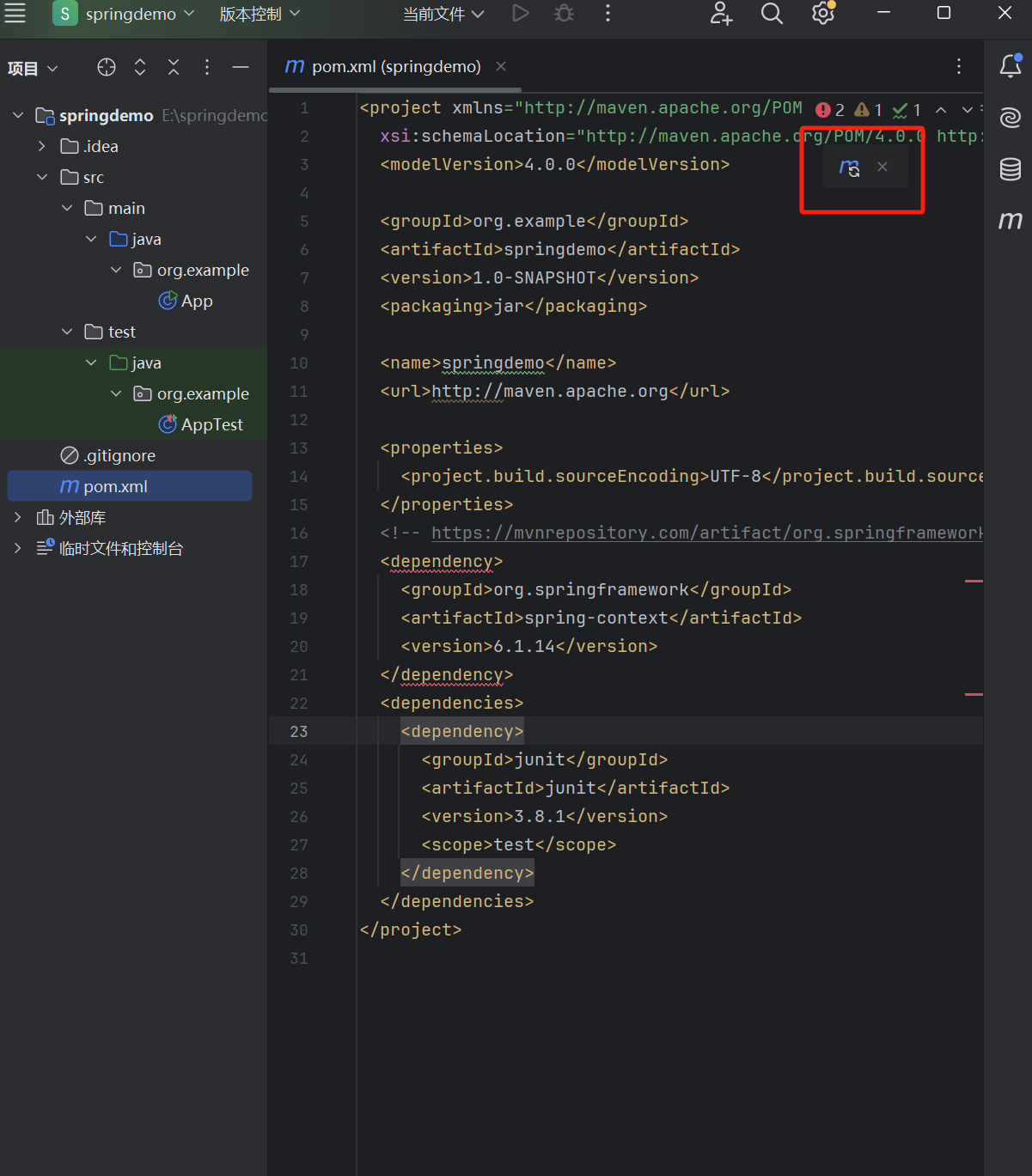Screen dimensions: 1032x1176
Task: Expand 临时文件和控制台 node
Action: [x=18, y=548]
